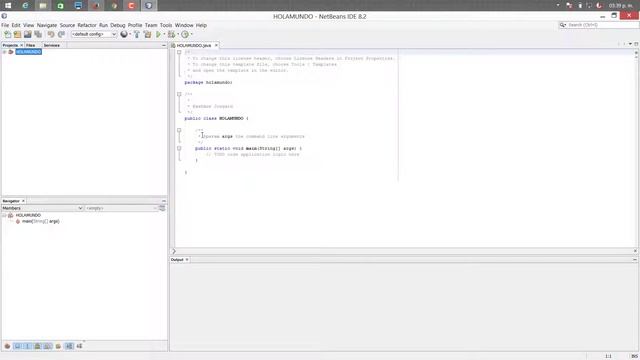Maximize the editor window via the tab bar icon
Viewport: 640px width, 360px height.
pos(636,44)
